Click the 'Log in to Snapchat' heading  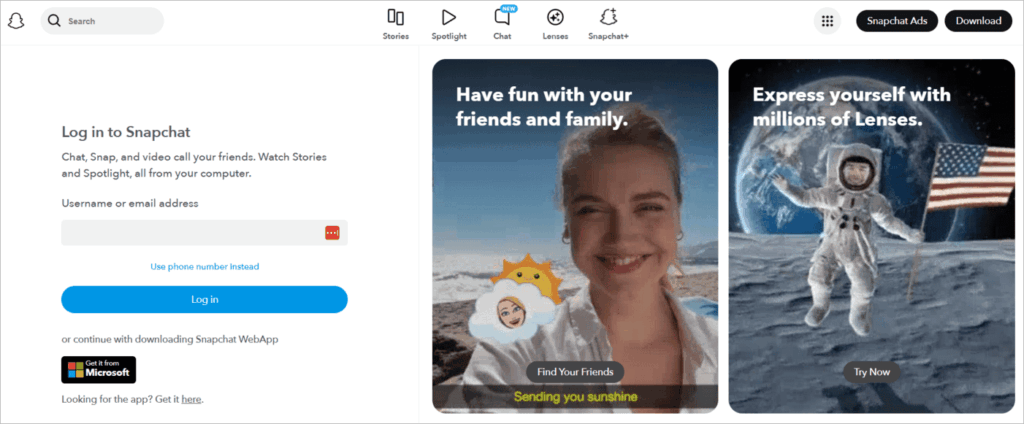pyautogui.click(x=126, y=132)
